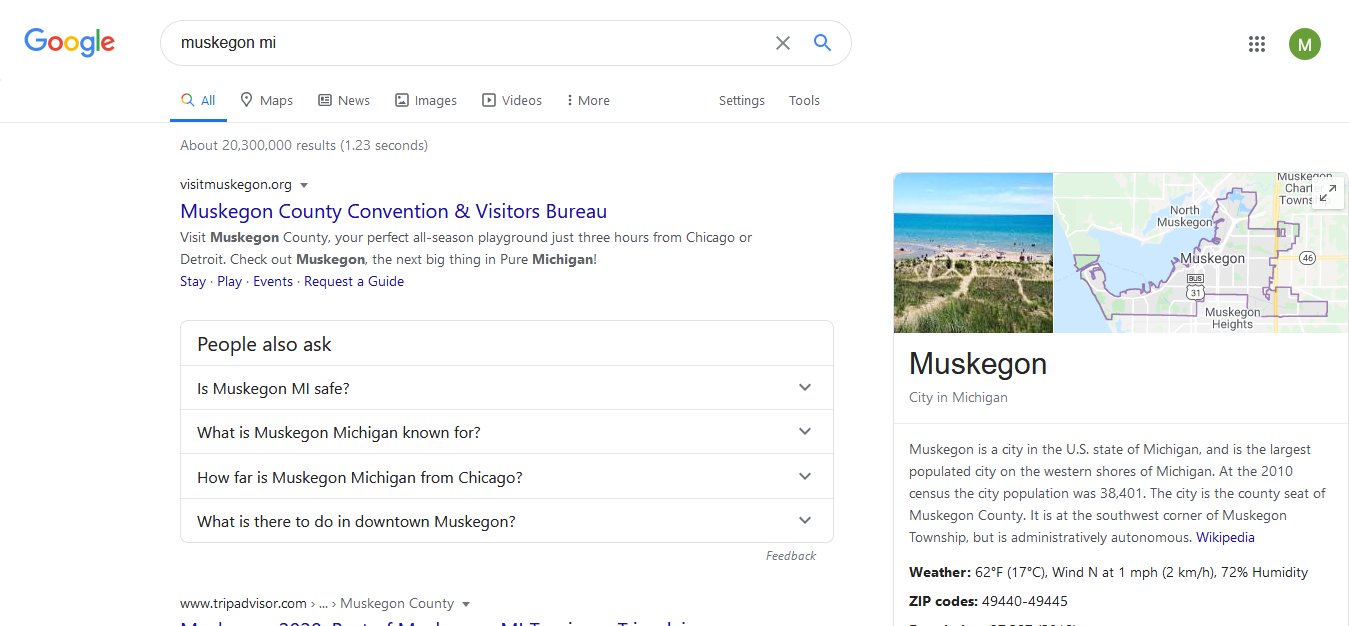
Task: Click the magnifying glass search icon
Action: [x=822, y=43]
